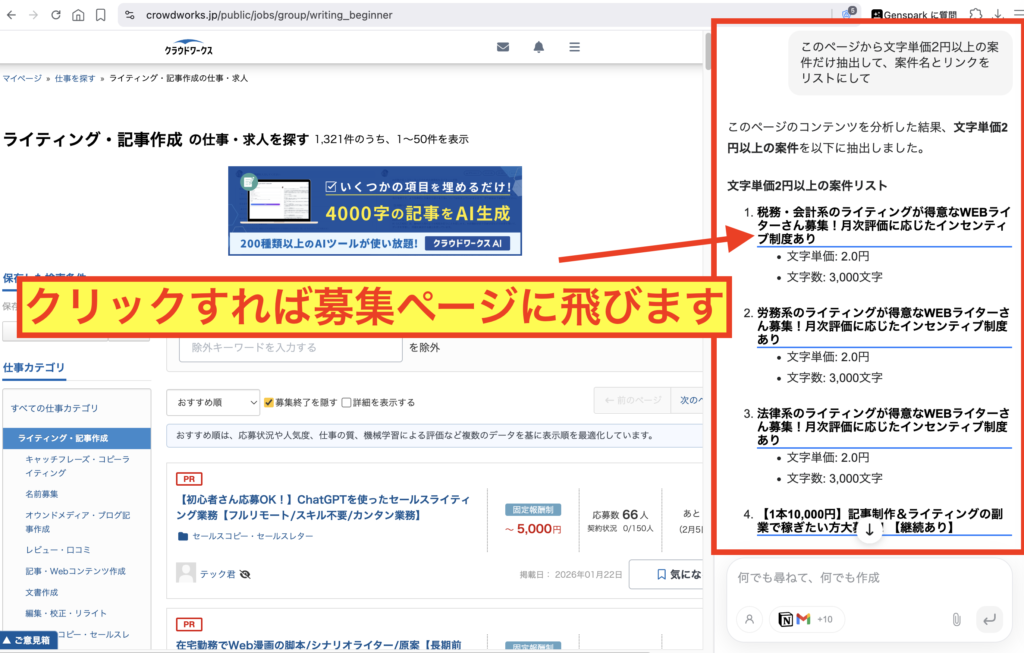Open the CrowdWorks hamburger menu
1024x653 pixels.
tap(574, 47)
